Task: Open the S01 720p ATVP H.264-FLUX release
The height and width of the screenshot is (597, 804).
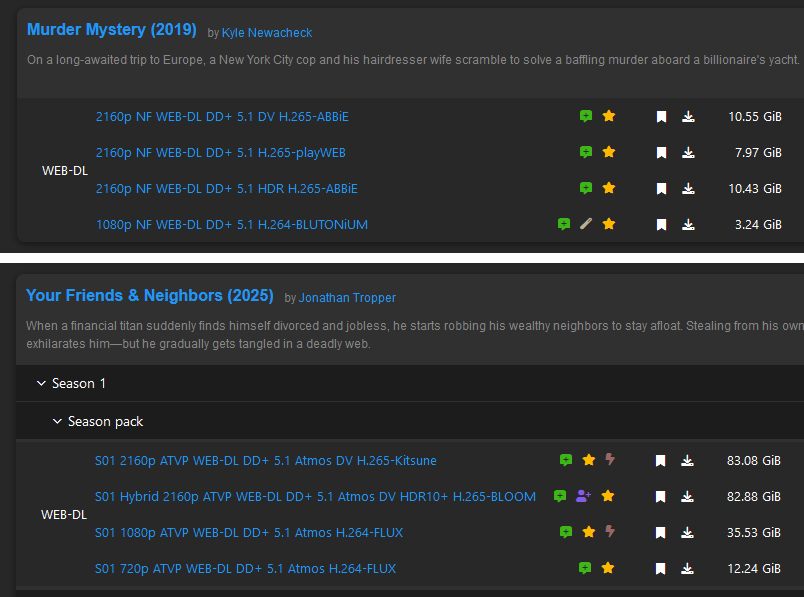Action: point(245,568)
